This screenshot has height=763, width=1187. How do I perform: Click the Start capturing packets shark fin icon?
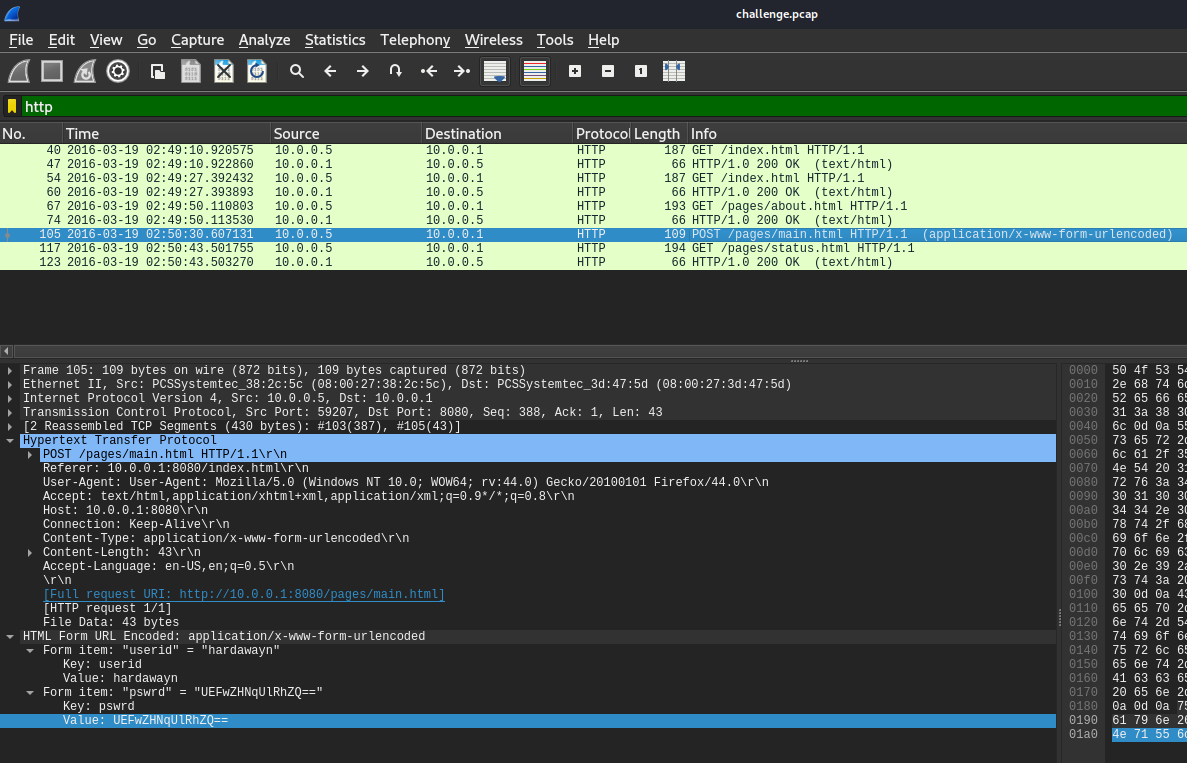point(19,71)
